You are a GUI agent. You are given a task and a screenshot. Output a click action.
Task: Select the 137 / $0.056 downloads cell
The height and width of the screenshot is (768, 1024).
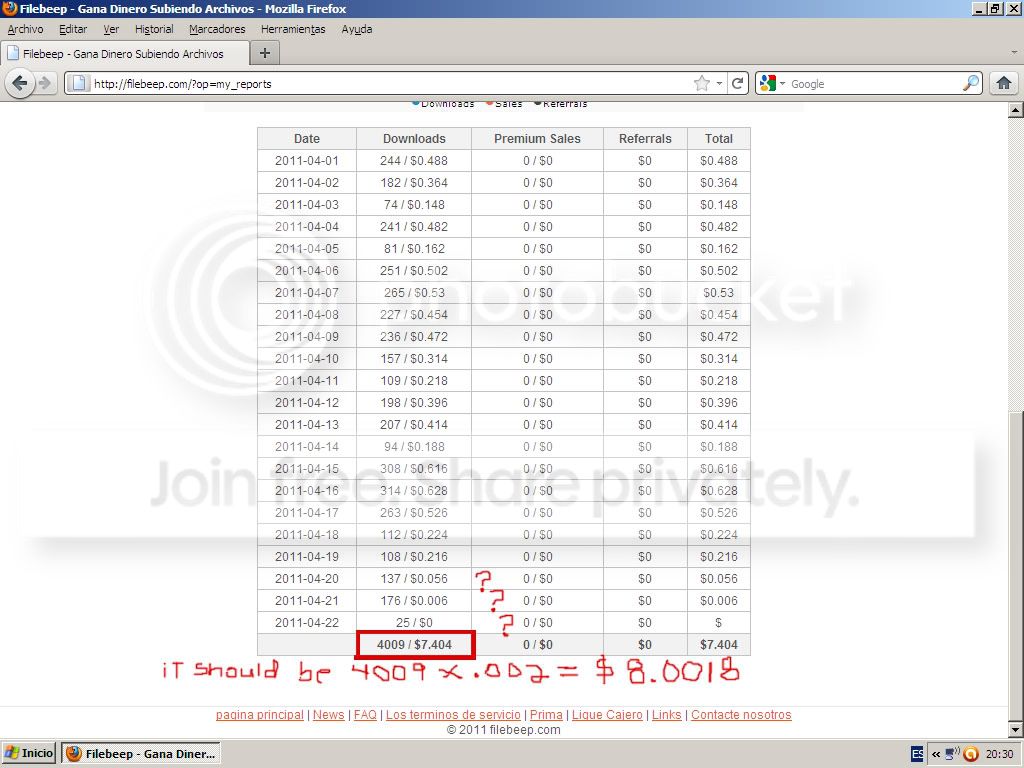[414, 579]
